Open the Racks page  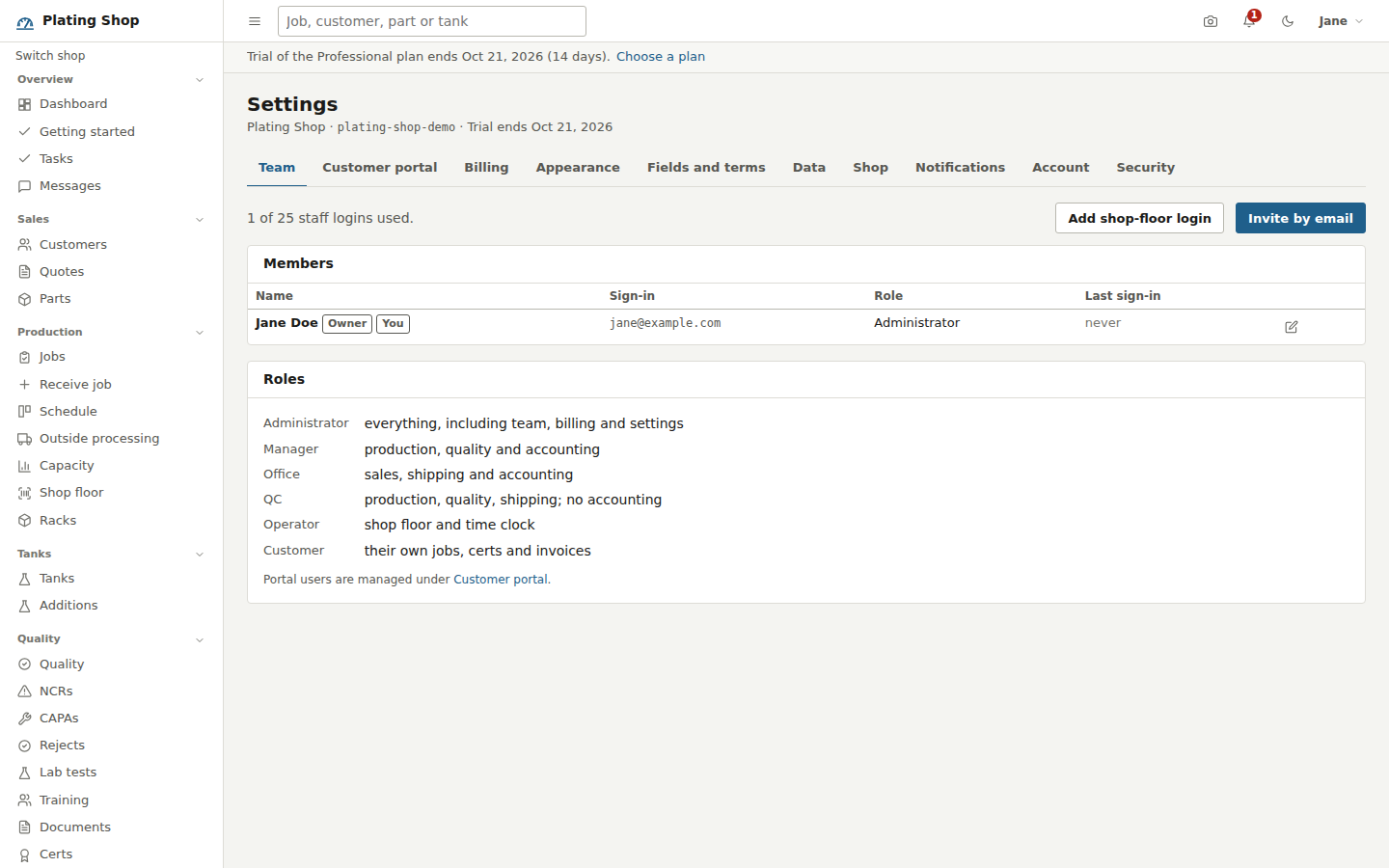click(x=112, y=521)
